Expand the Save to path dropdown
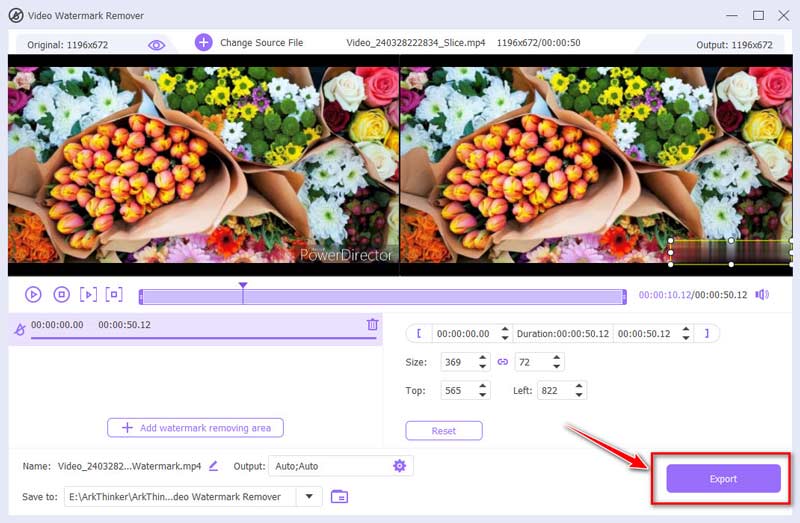The width and height of the screenshot is (800, 523). 309,496
